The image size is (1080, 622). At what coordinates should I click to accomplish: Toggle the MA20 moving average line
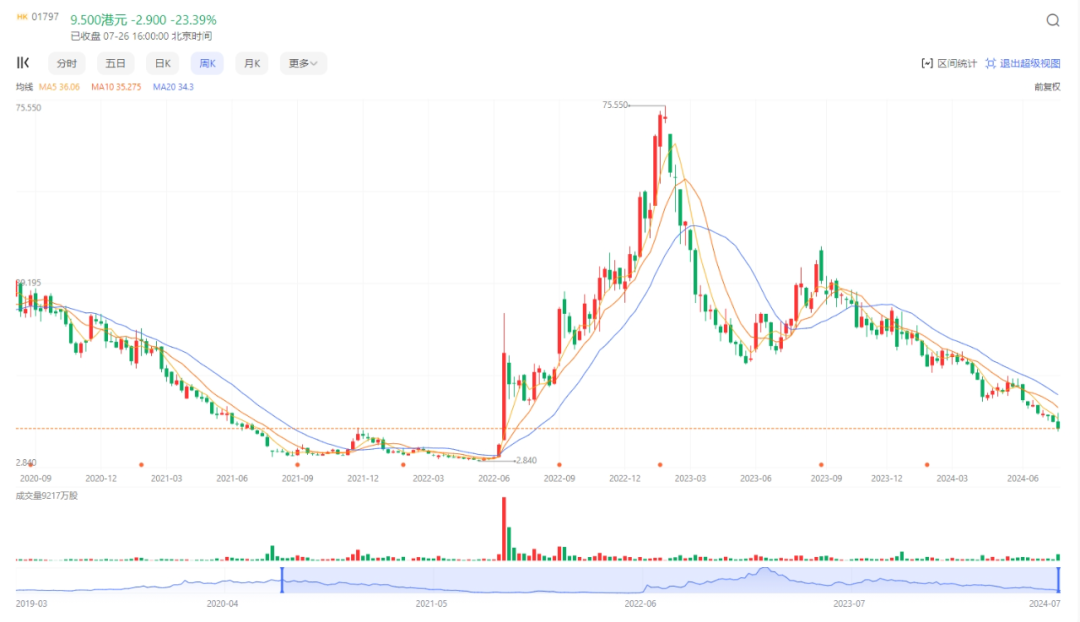[173, 87]
